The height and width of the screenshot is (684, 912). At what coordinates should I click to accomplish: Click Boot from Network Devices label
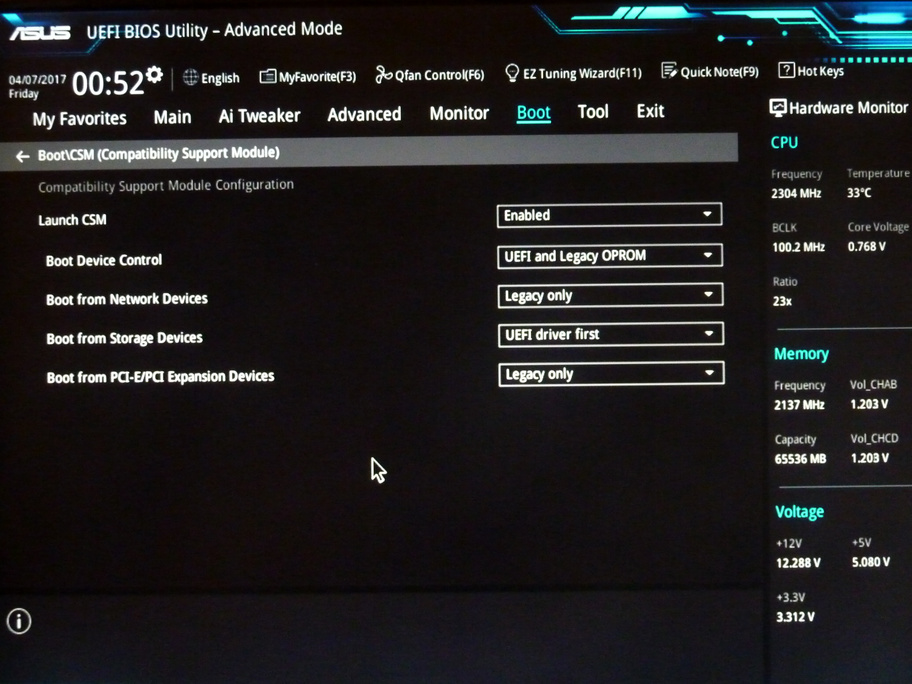pos(127,299)
